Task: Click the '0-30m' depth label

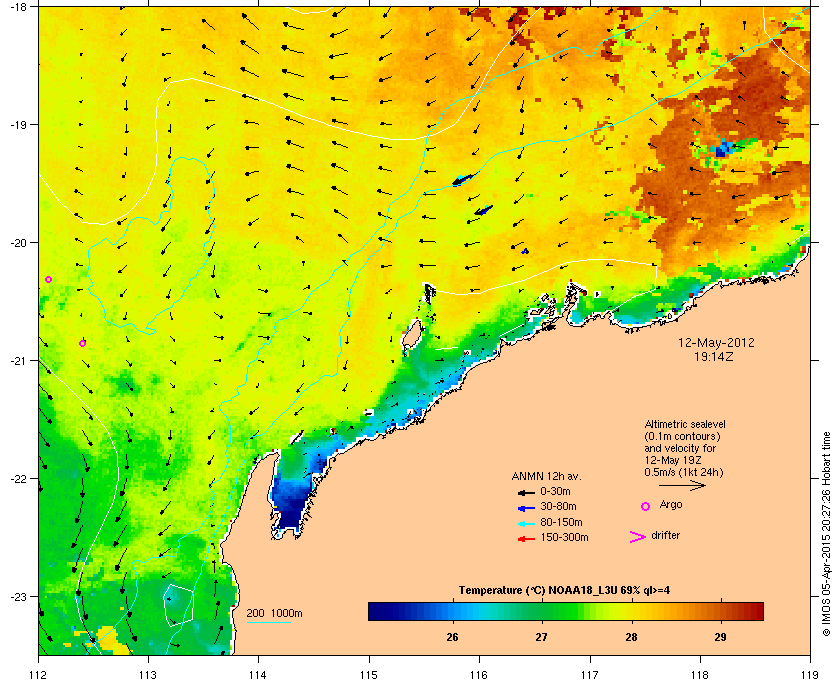Action: [556, 491]
